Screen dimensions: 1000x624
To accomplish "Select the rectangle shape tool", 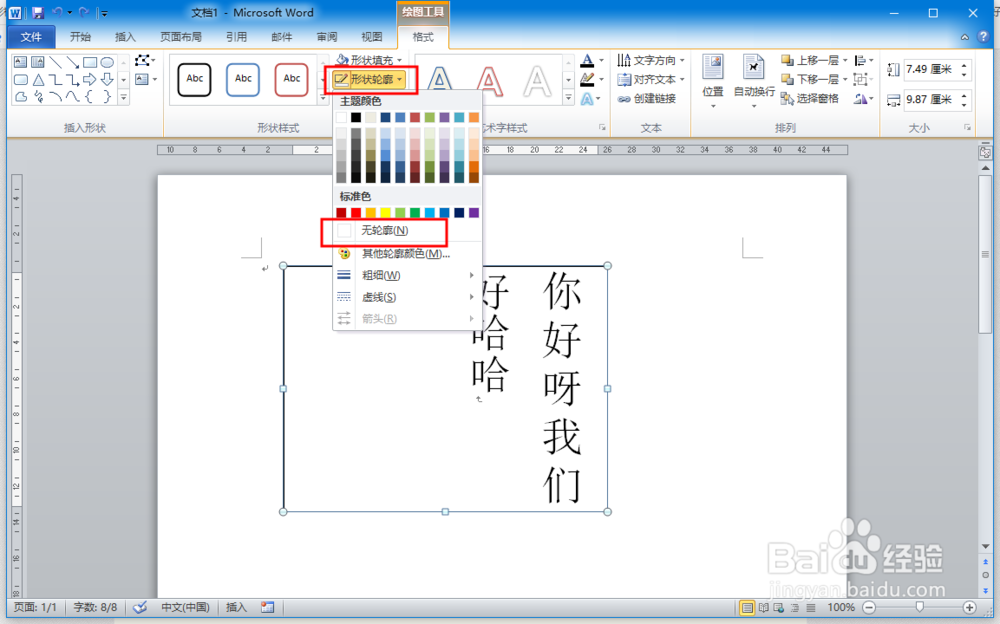I will point(90,63).
